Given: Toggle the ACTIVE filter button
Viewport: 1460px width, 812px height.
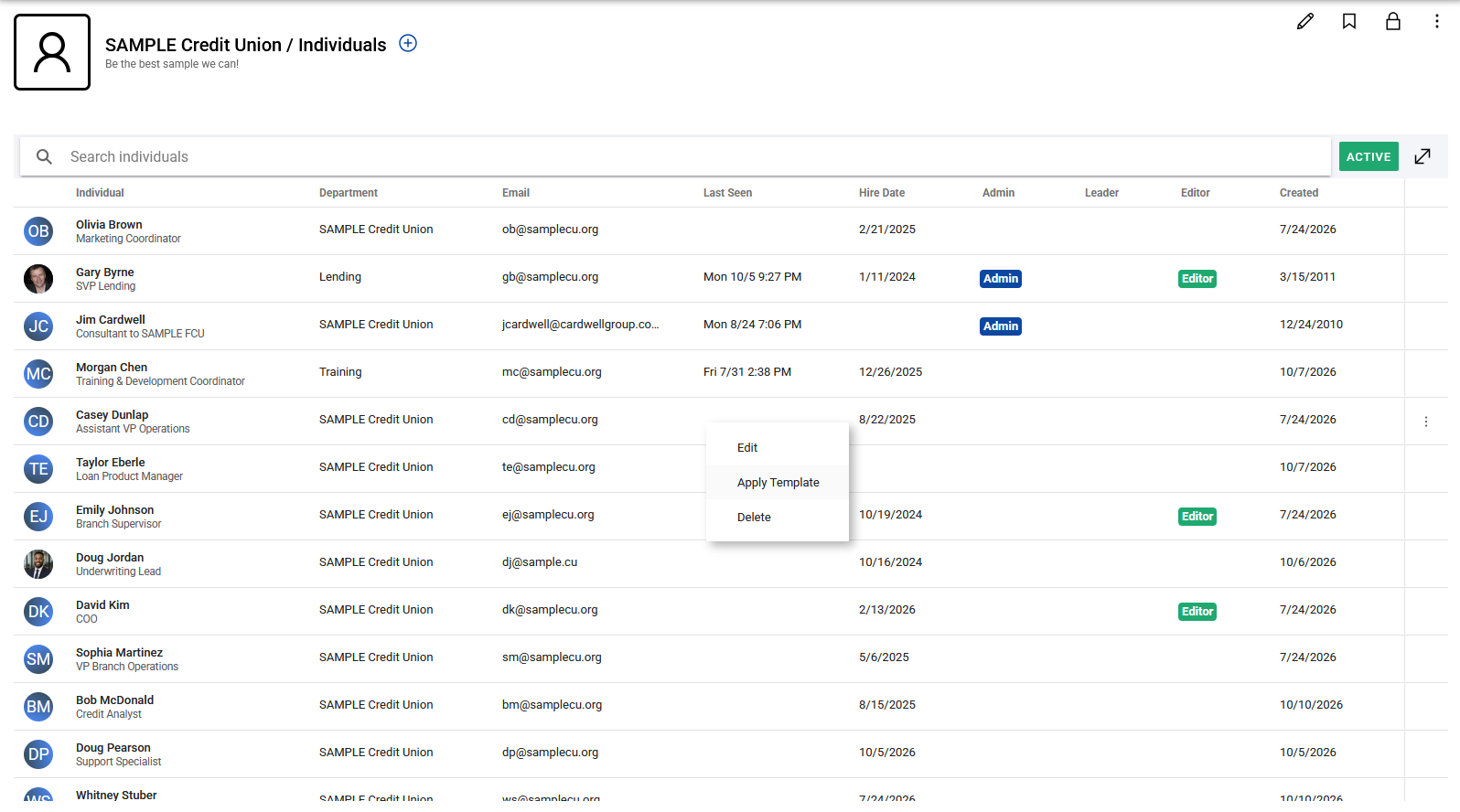Looking at the screenshot, I should pos(1369,156).
